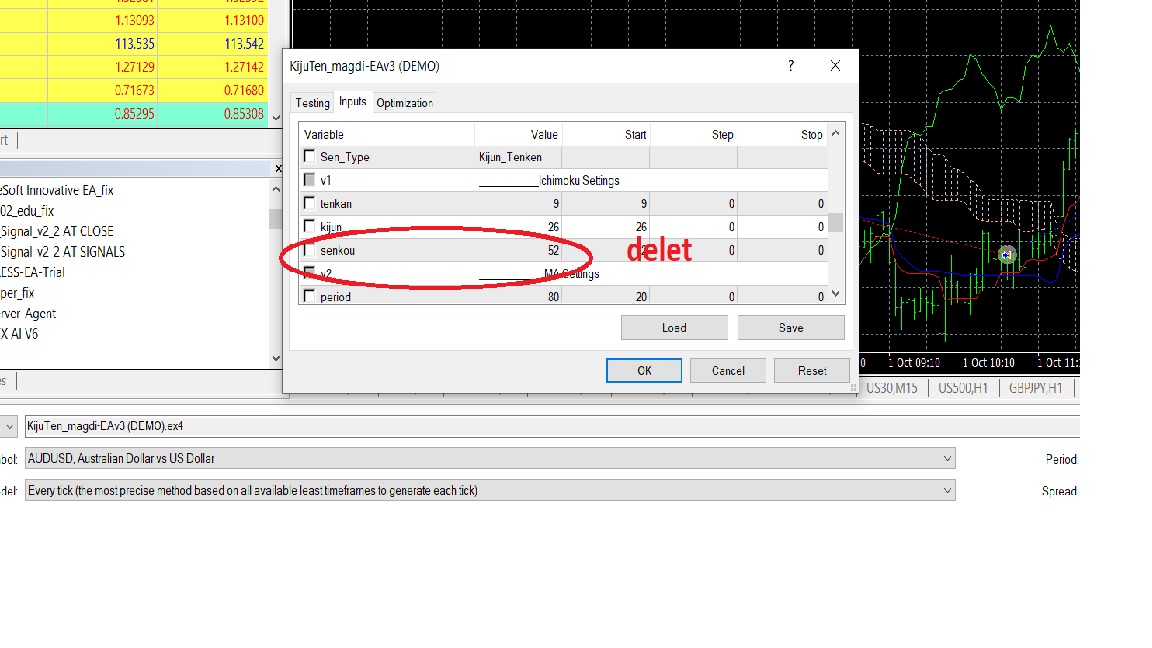Click the help question mark icon

(x=791, y=65)
